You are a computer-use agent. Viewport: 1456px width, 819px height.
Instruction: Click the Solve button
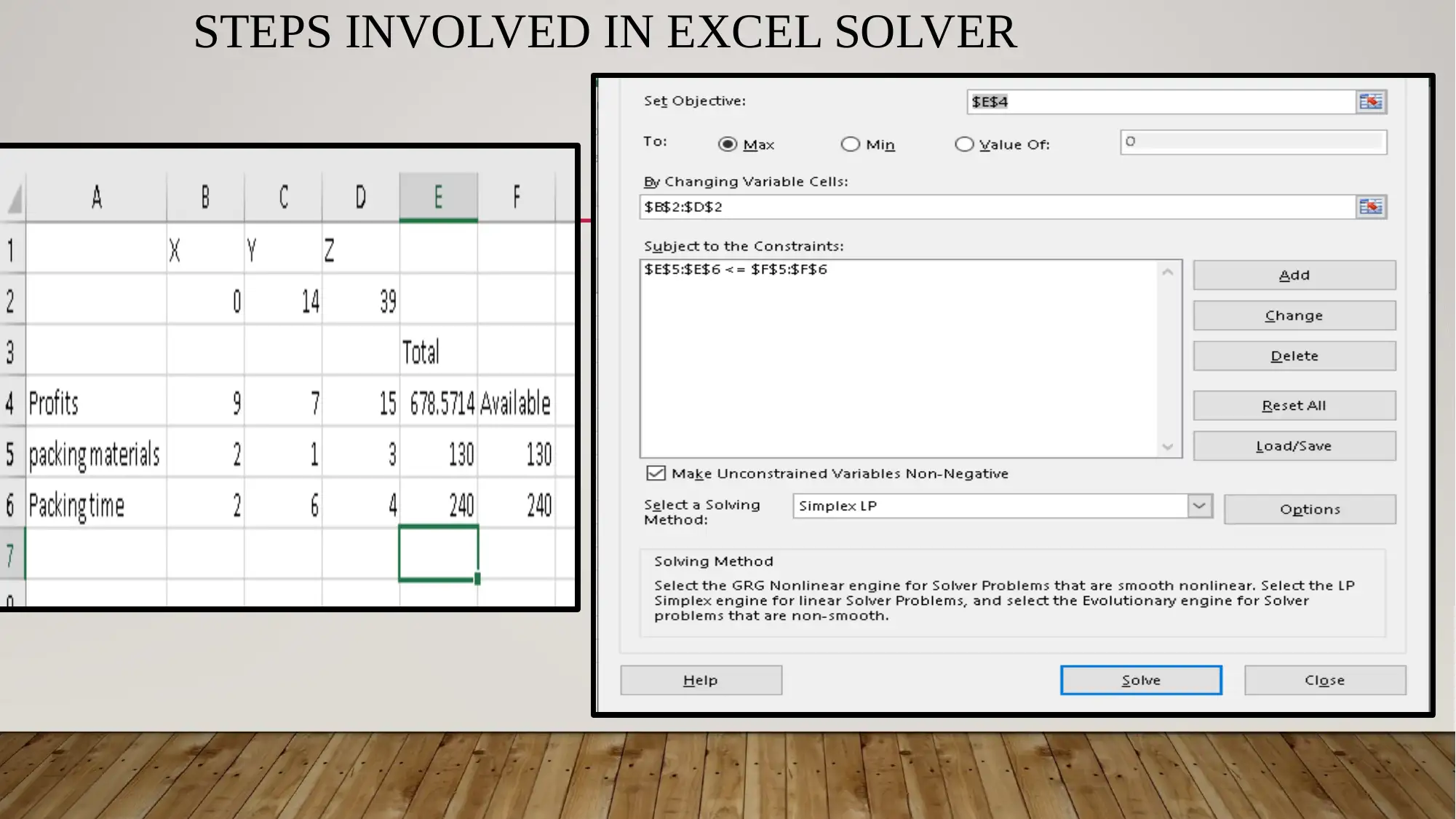tap(1140, 679)
